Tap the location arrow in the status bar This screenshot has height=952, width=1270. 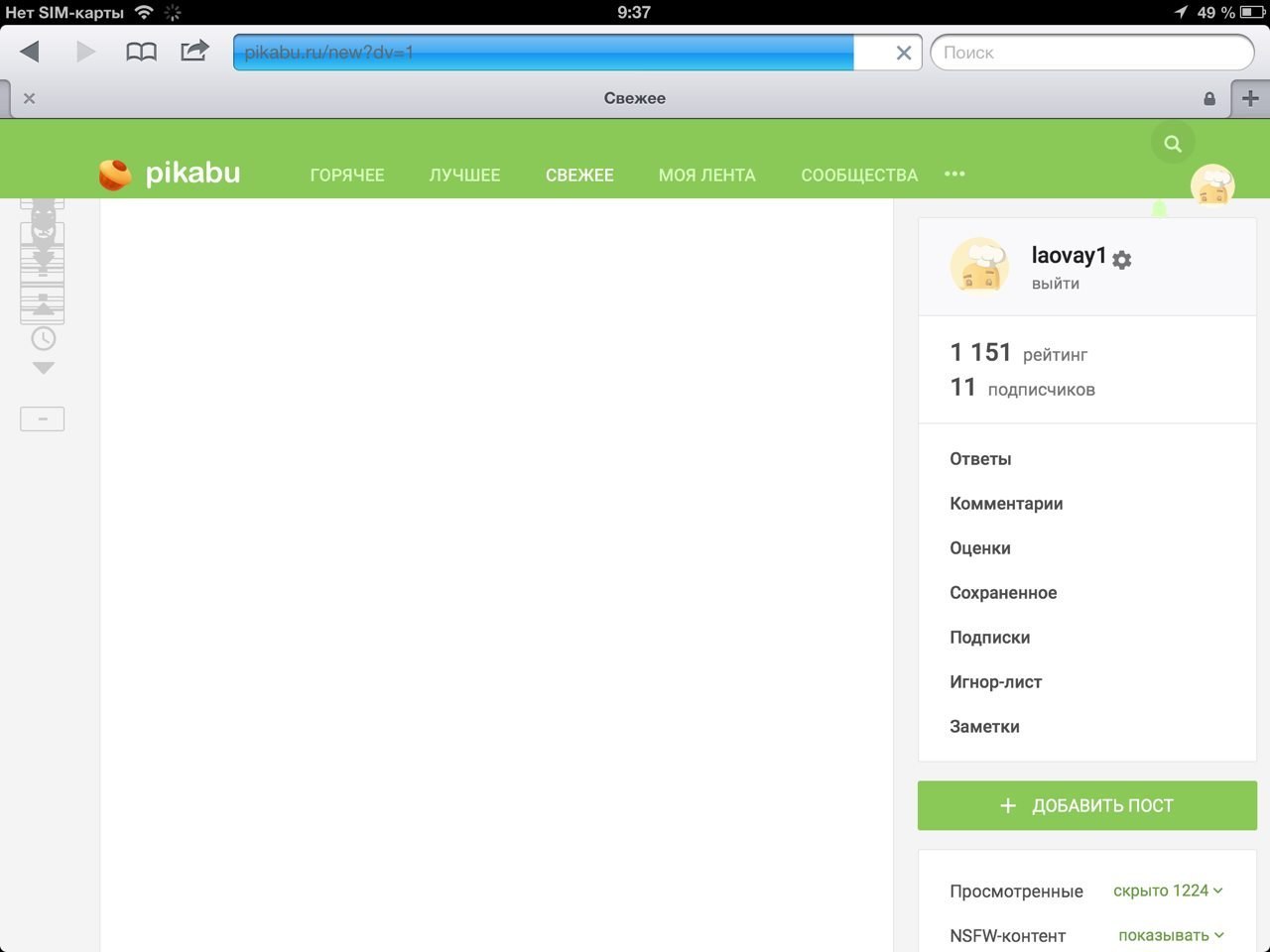point(1181,12)
